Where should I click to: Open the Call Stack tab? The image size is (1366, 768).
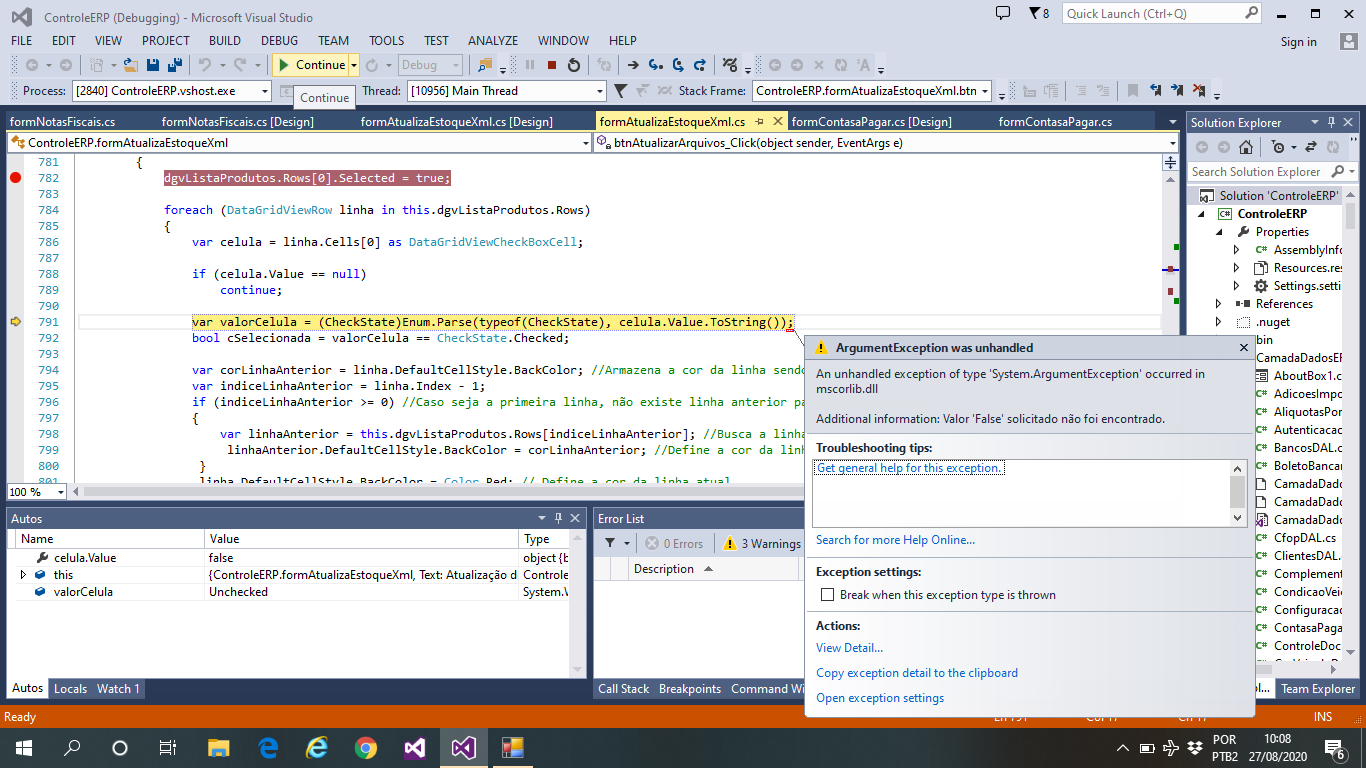click(x=623, y=689)
